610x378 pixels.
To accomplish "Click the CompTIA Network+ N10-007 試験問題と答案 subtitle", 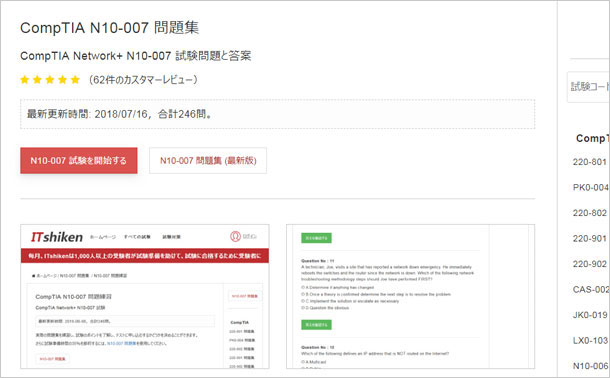I will tap(135, 56).
